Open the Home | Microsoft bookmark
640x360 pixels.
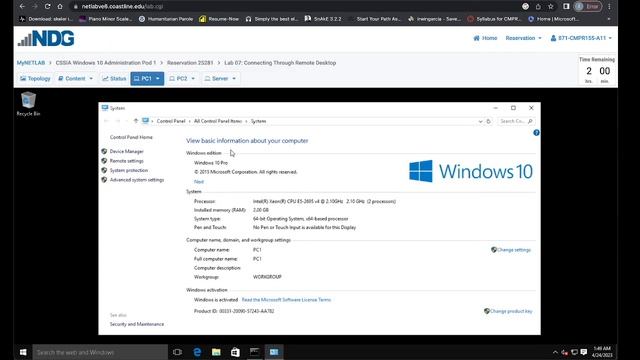tap(553, 19)
